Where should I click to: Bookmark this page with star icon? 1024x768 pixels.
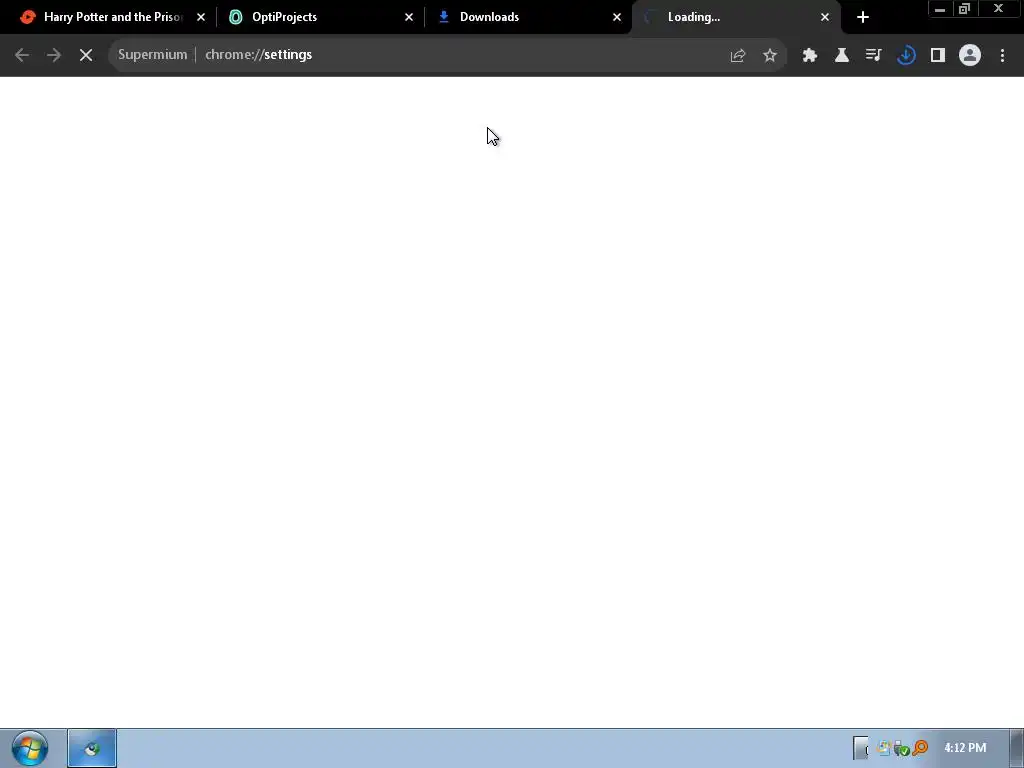770,56
